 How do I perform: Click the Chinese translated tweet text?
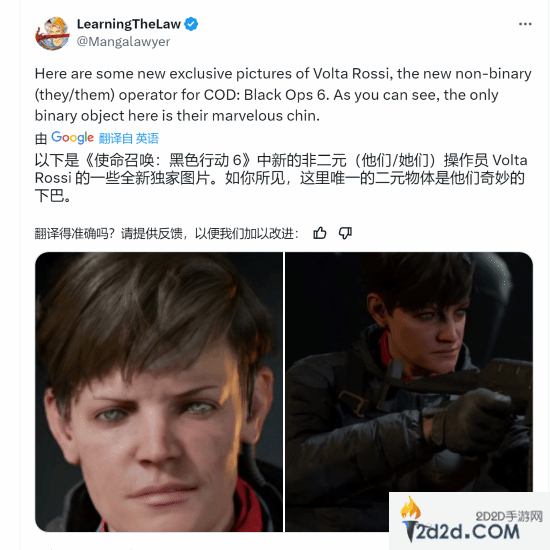pyautogui.click(x=281, y=178)
